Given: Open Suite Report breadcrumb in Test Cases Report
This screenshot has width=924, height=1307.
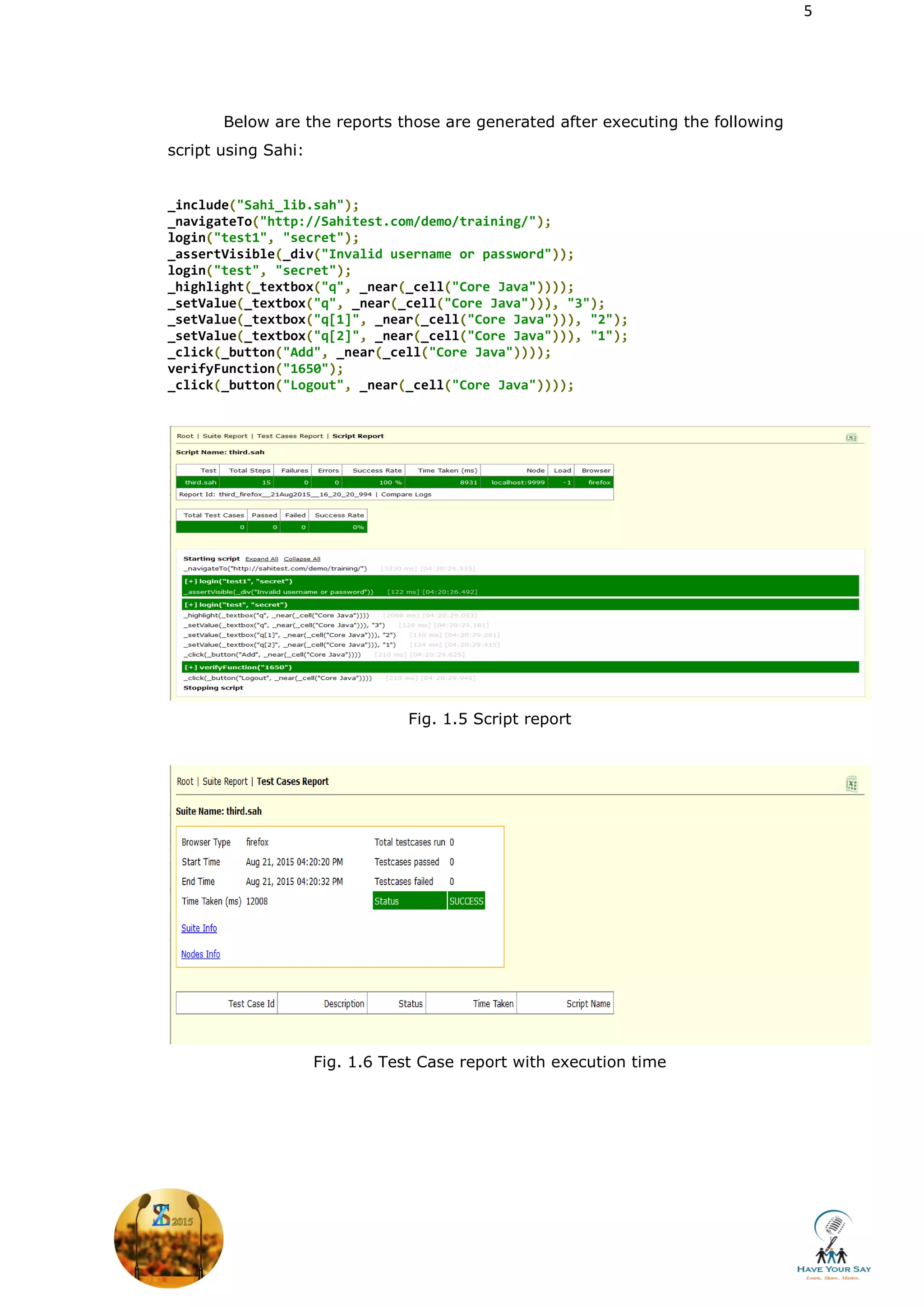Looking at the screenshot, I should point(225,782).
